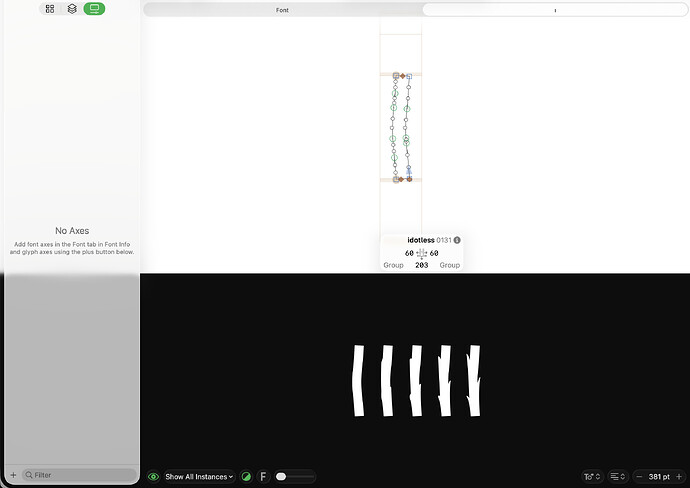The height and width of the screenshot is (488, 690).
Task: Click the add plus icon beside Filter
Action: coord(13,475)
